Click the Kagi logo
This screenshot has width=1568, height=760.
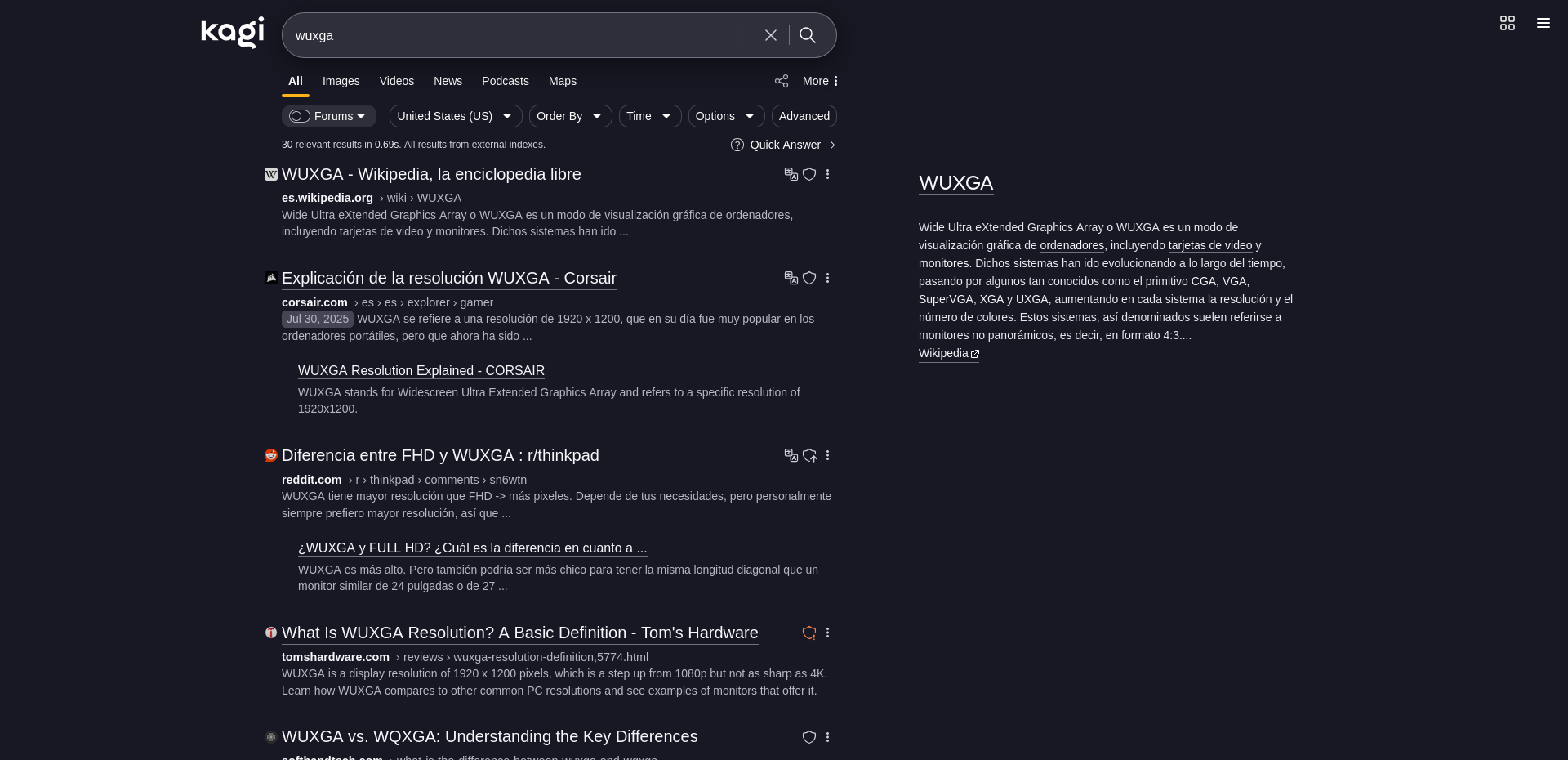coord(232,33)
